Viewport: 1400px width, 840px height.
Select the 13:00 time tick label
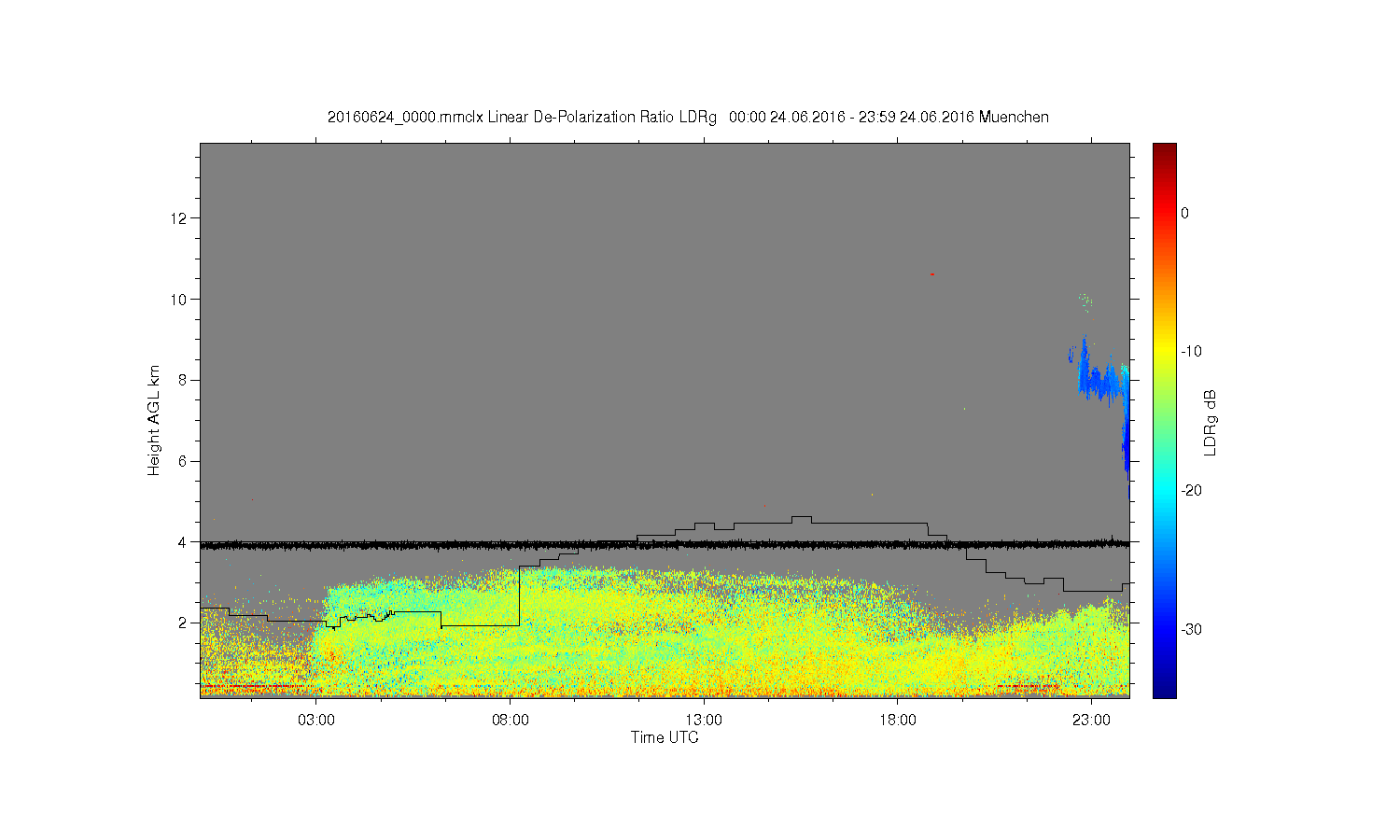(704, 721)
